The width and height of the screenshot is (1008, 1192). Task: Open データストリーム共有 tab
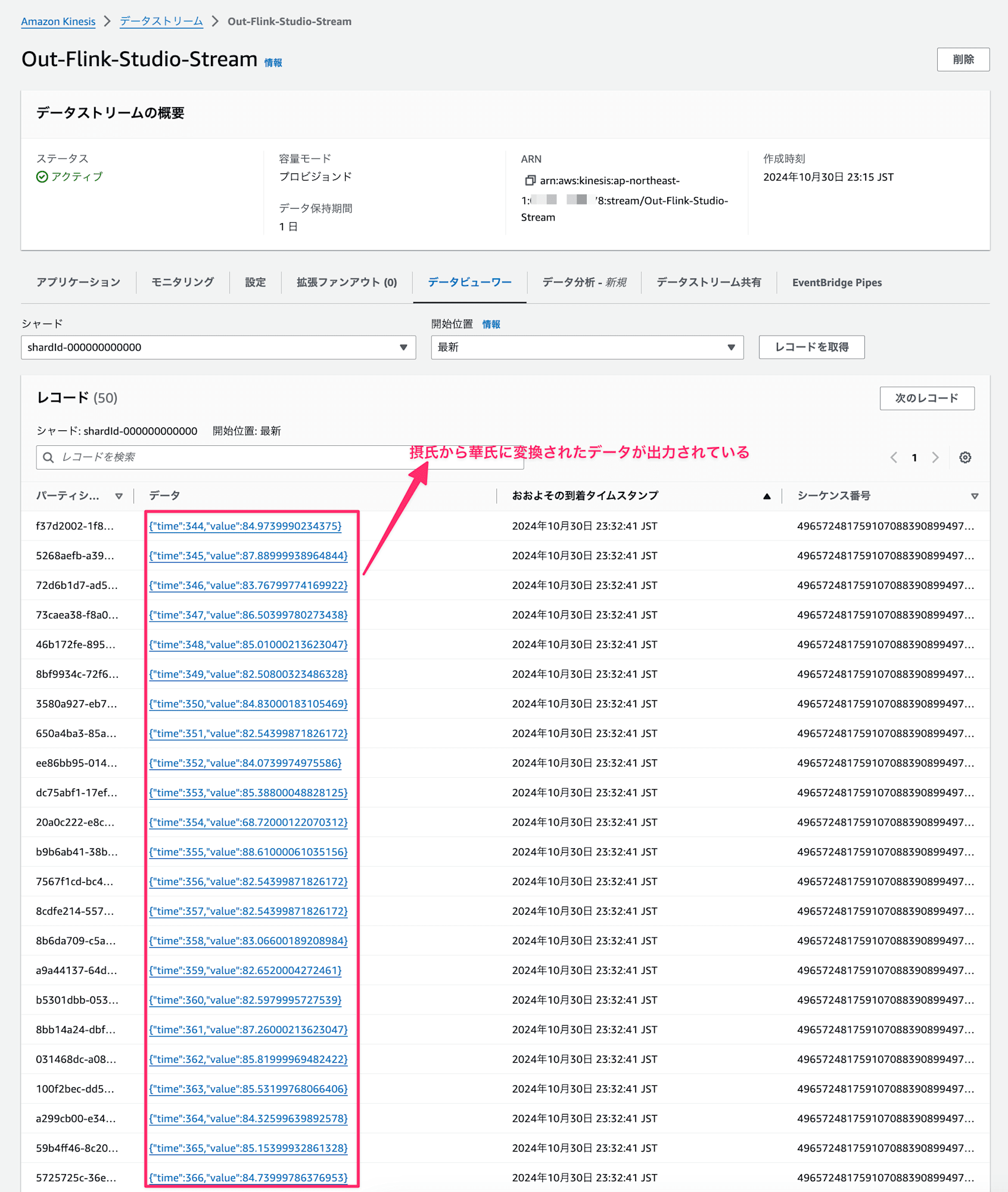coord(708,283)
